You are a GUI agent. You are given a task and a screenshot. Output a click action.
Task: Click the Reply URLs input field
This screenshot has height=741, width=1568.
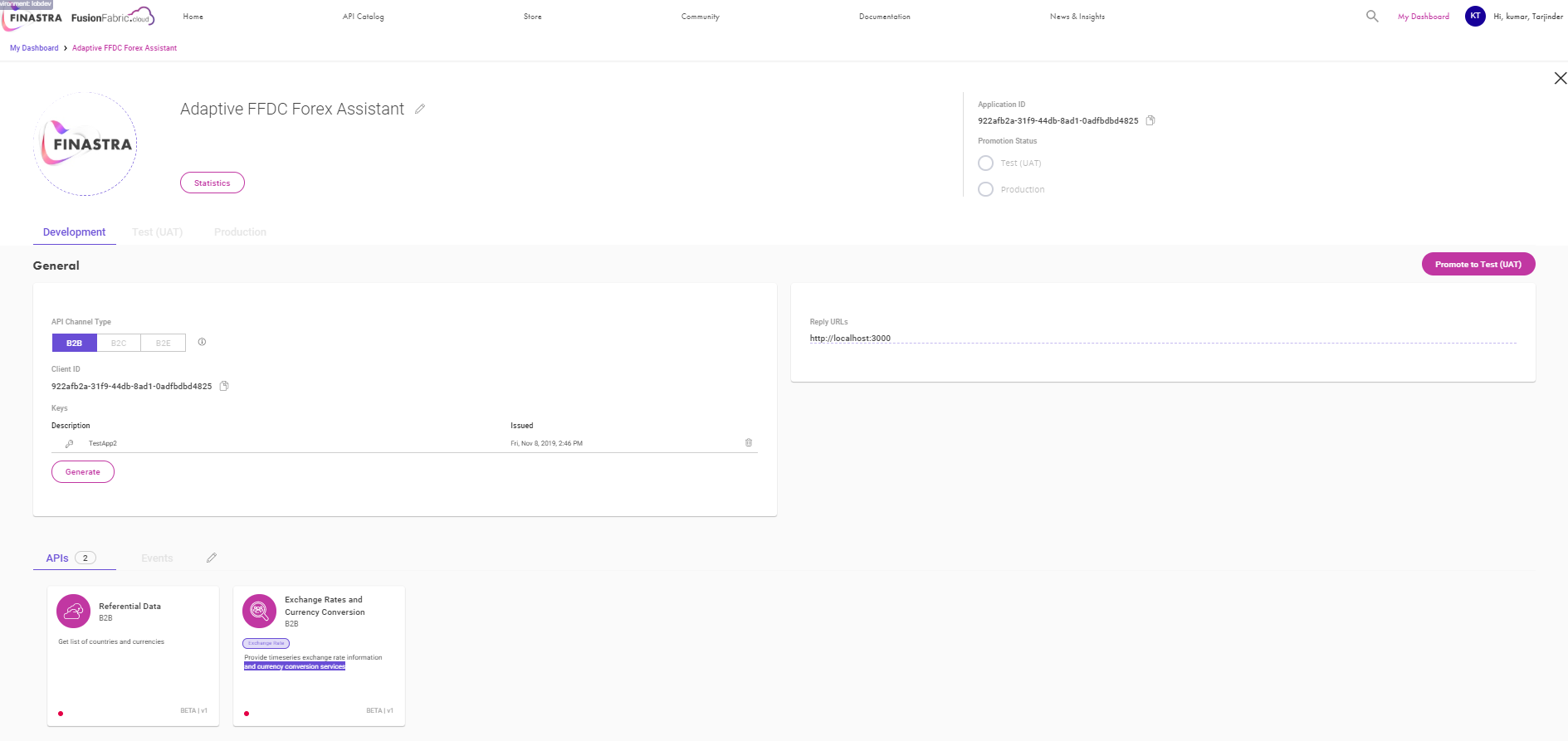tap(1163, 338)
